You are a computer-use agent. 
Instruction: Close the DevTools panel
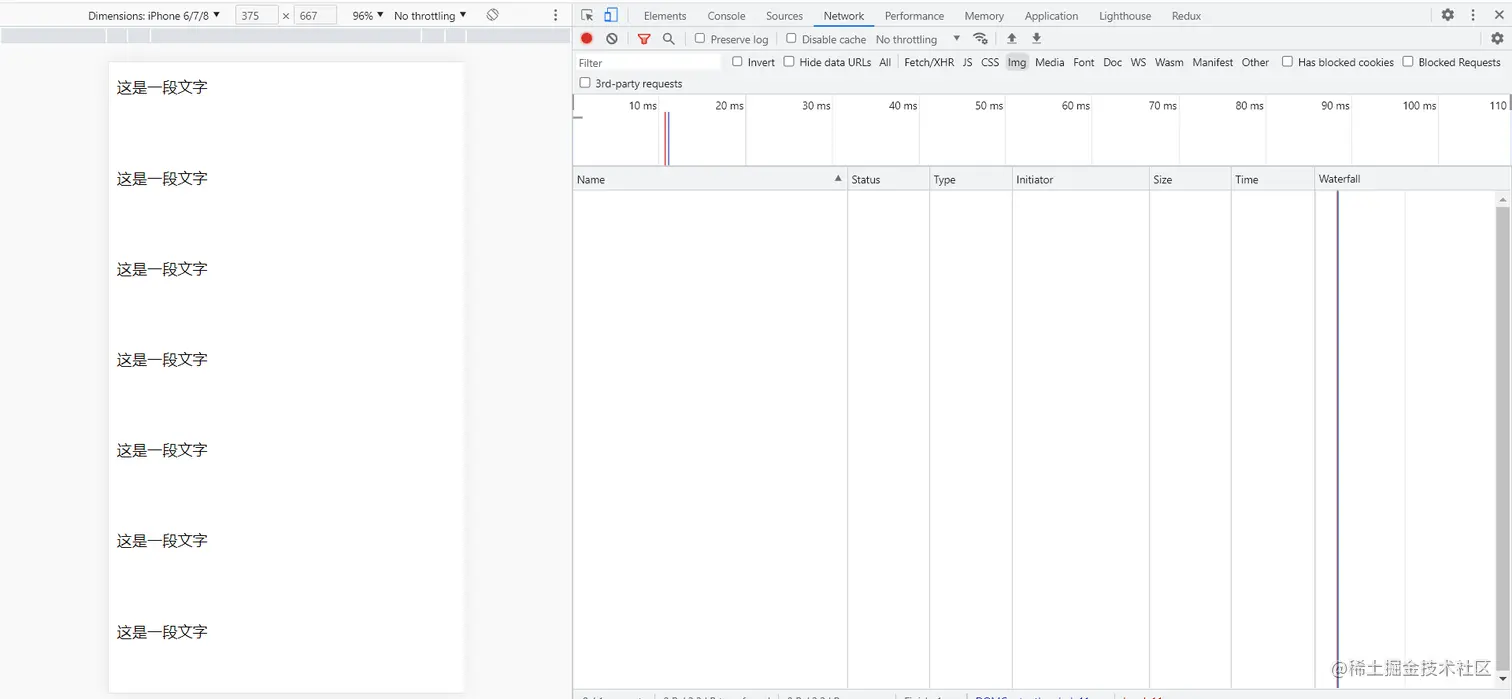click(1498, 15)
